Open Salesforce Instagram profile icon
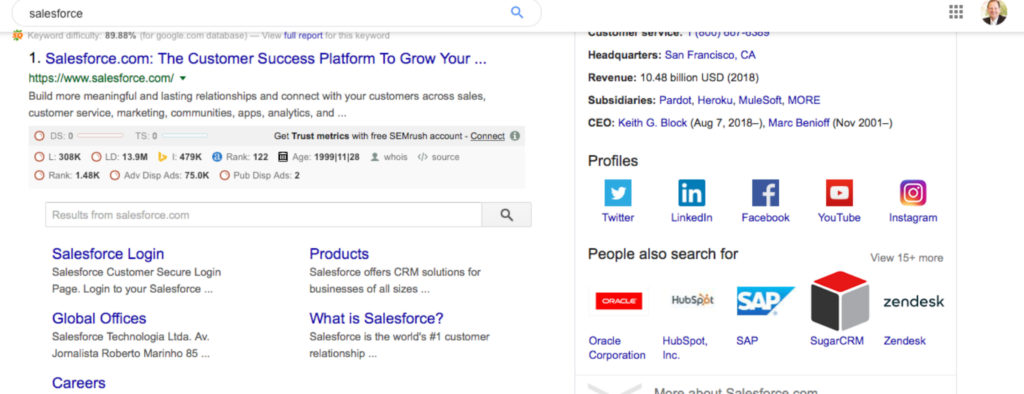The height and width of the screenshot is (394, 1024). (x=913, y=193)
